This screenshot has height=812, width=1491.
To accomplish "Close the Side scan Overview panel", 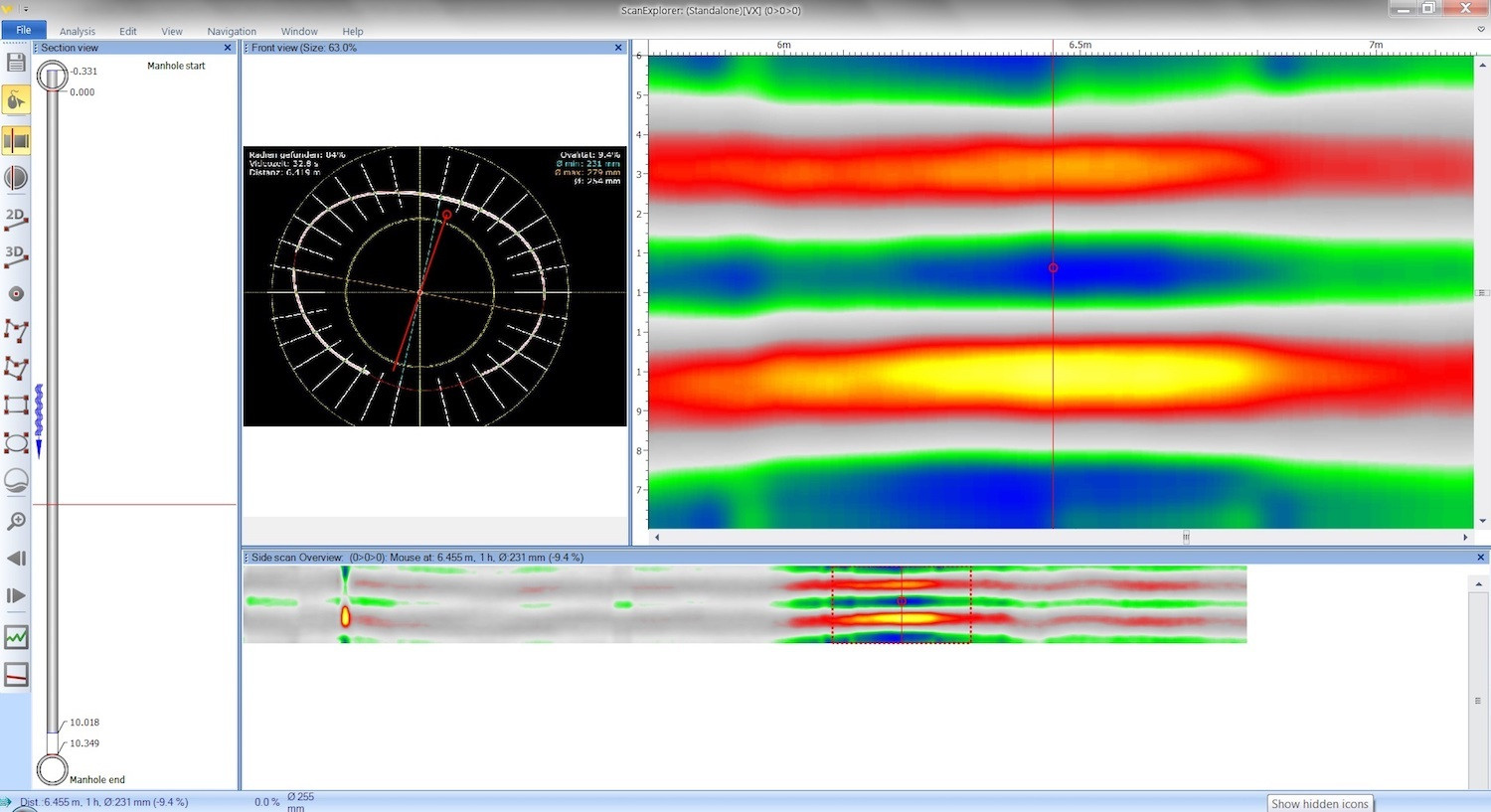I will (x=1480, y=558).
